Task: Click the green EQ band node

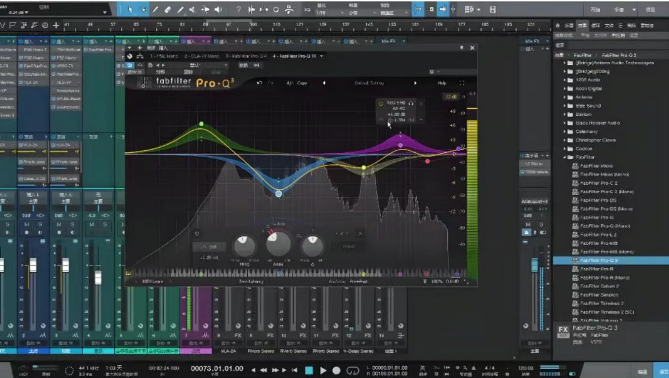Action: [201, 124]
